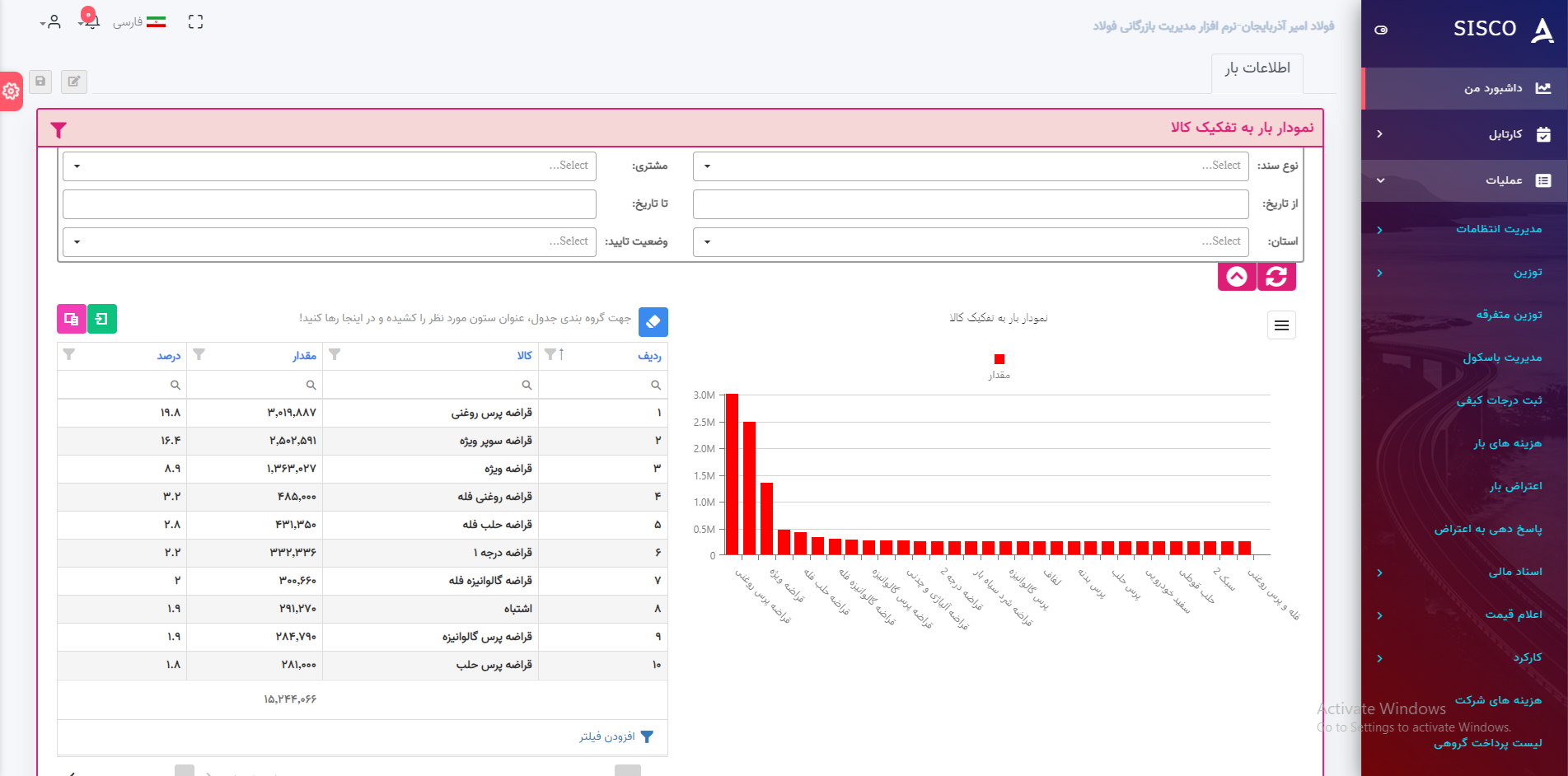This screenshot has width=1568, height=776.
Task: Sort by the ردیف column header
Action: coord(649,356)
